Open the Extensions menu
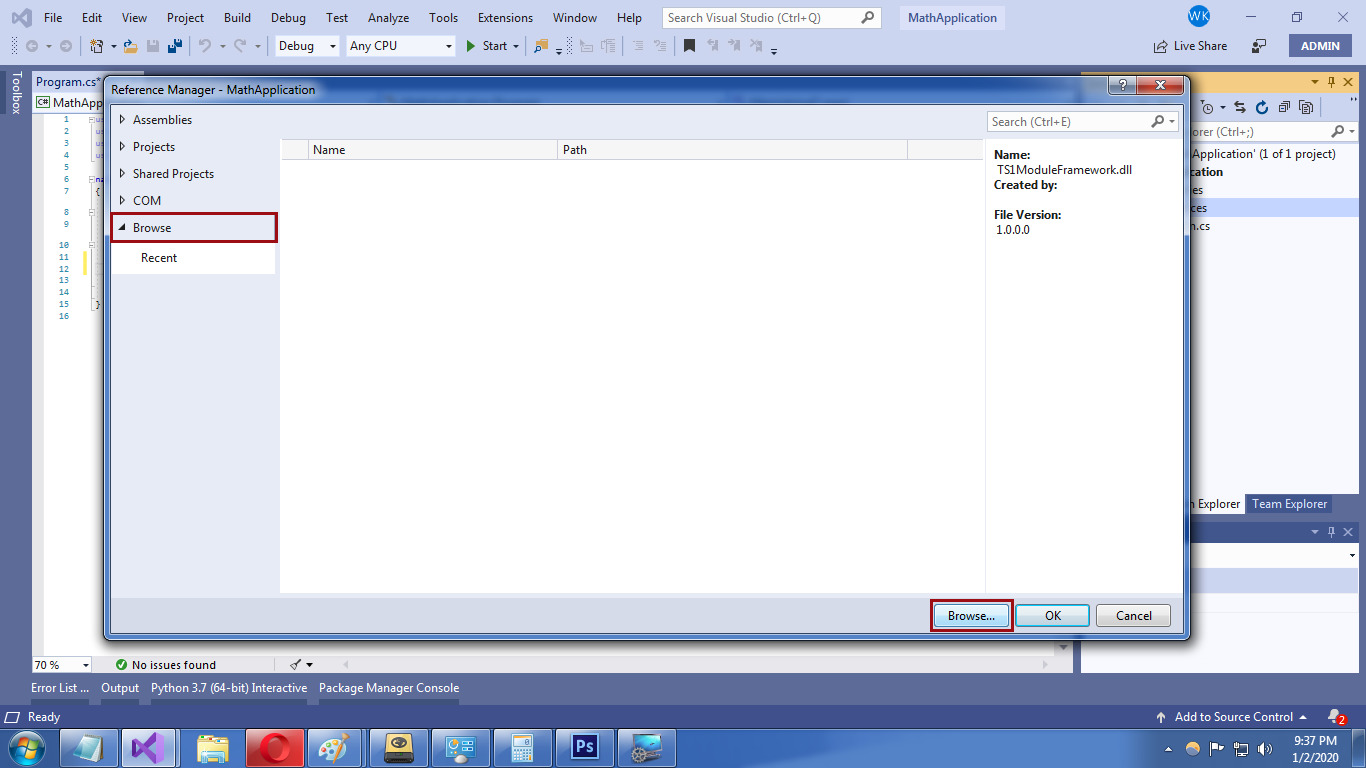Image resolution: width=1366 pixels, height=768 pixels. [506, 18]
